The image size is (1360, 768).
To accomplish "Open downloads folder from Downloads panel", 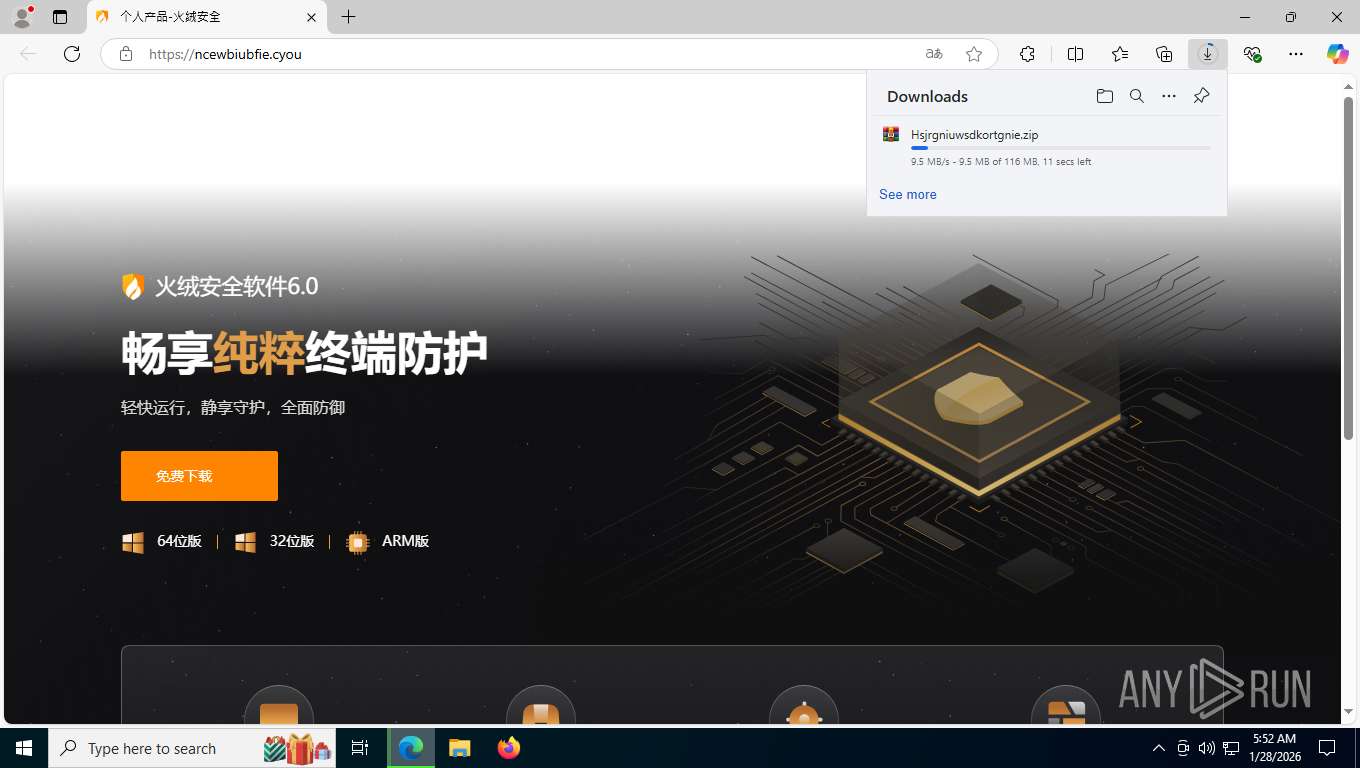I will [x=1104, y=96].
